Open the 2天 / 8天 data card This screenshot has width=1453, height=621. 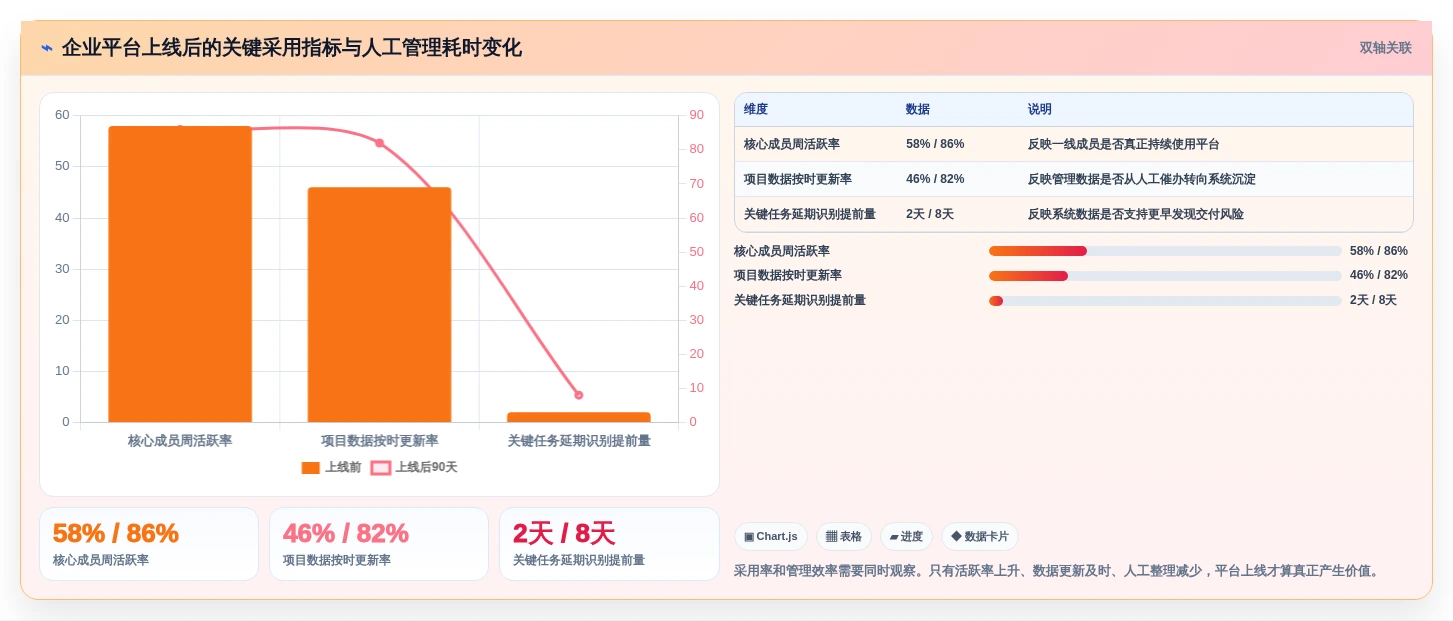coord(609,544)
